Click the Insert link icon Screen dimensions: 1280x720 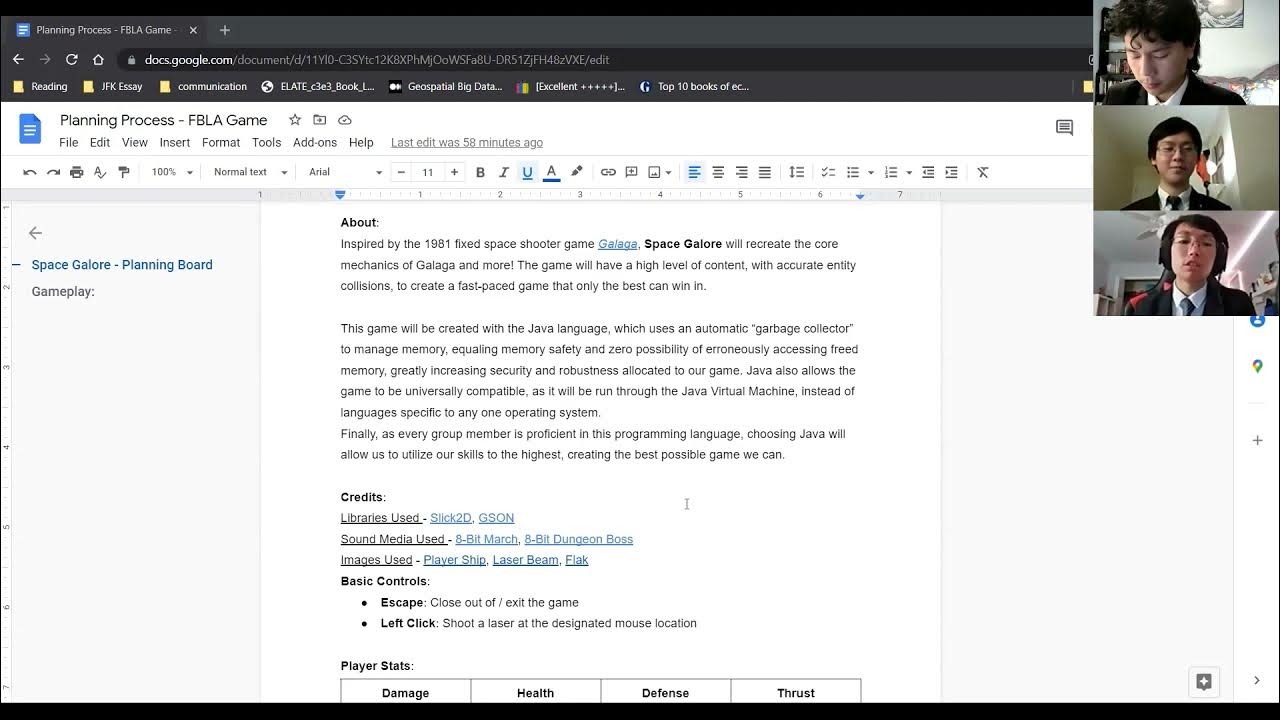(608, 172)
